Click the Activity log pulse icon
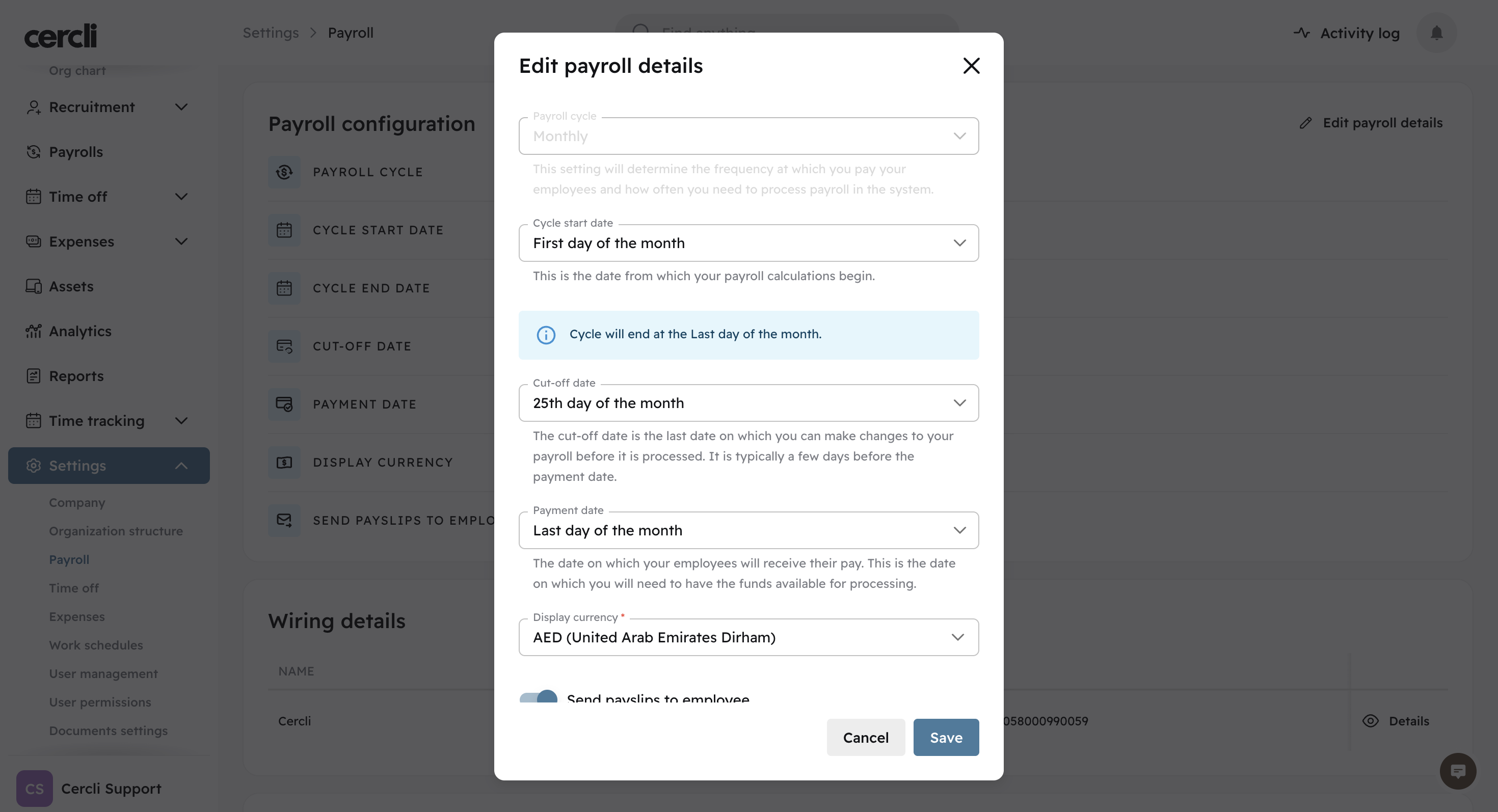This screenshot has width=1498, height=812. (1301, 33)
